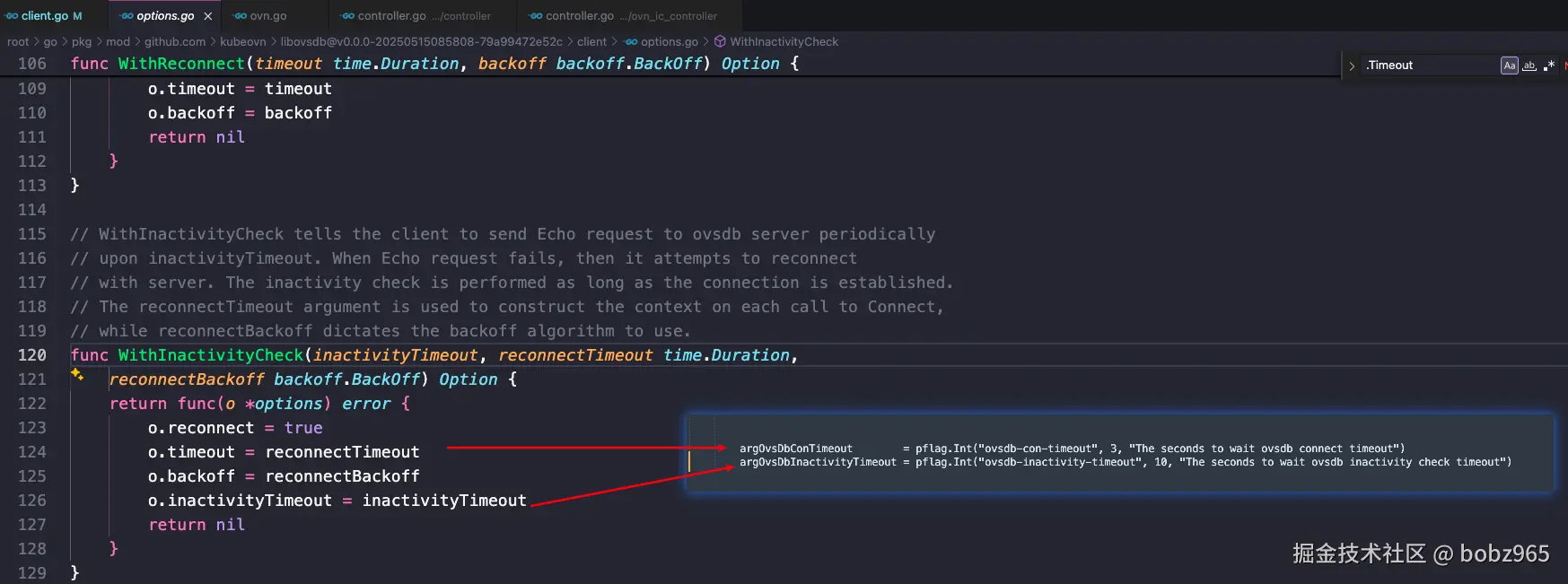Click inactivityTimeout parameter on line 120
This screenshot has height=584, width=1568.
point(395,355)
